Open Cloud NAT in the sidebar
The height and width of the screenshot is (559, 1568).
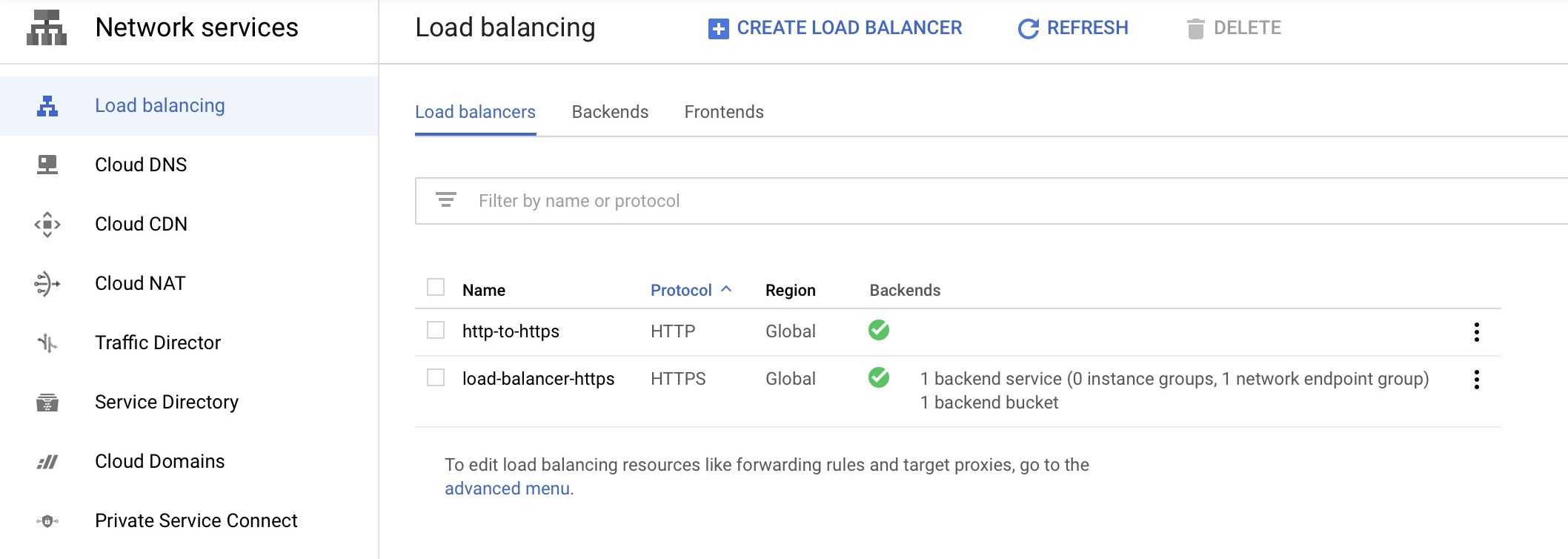click(x=189, y=283)
